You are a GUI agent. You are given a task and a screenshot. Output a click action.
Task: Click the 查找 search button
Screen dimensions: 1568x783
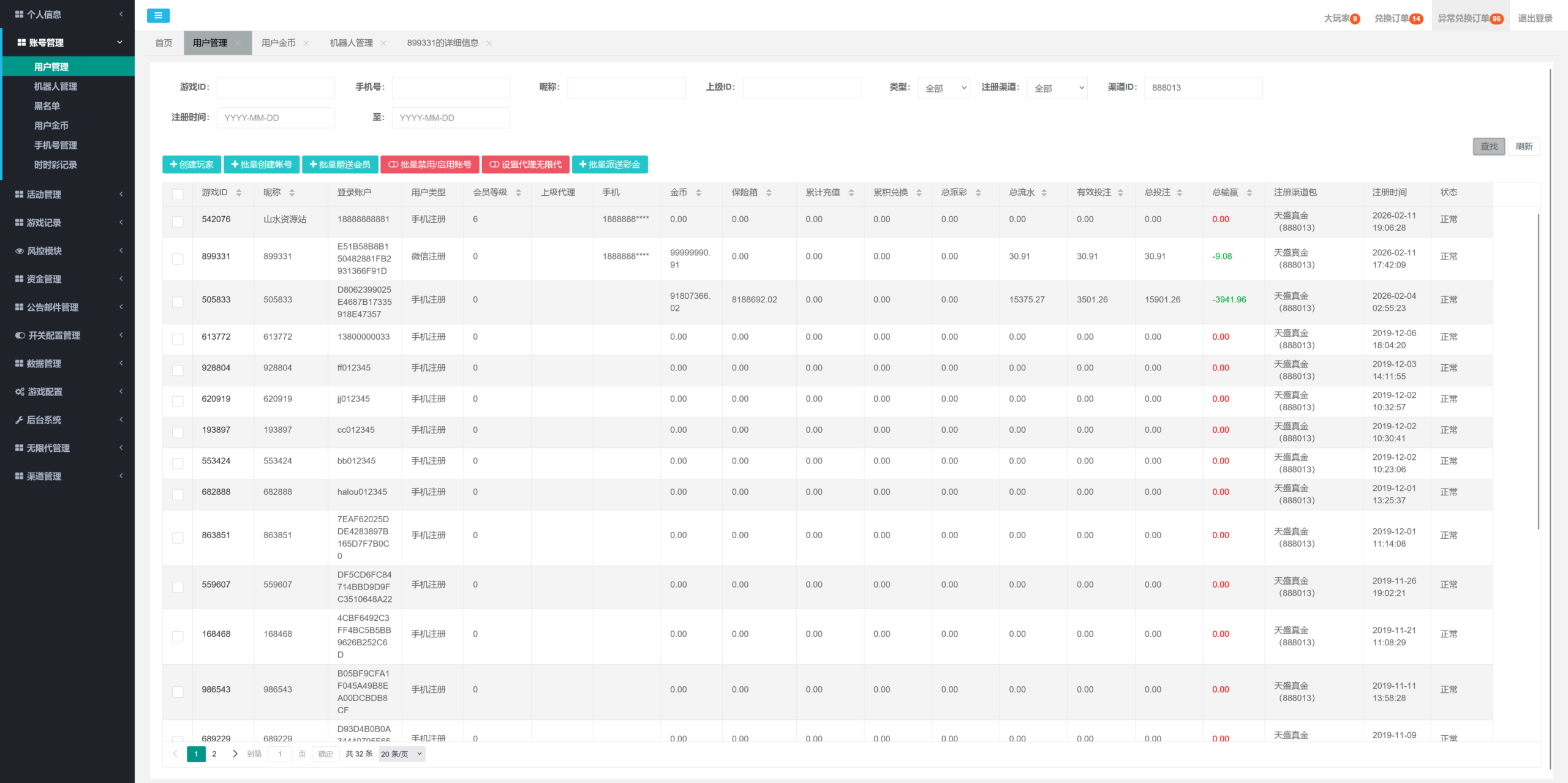point(1488,147)
